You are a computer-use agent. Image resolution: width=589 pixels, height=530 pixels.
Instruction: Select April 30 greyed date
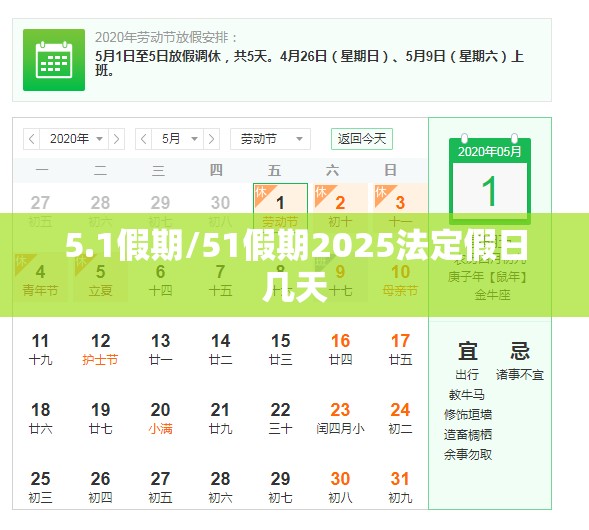click(x=220, y=210)
